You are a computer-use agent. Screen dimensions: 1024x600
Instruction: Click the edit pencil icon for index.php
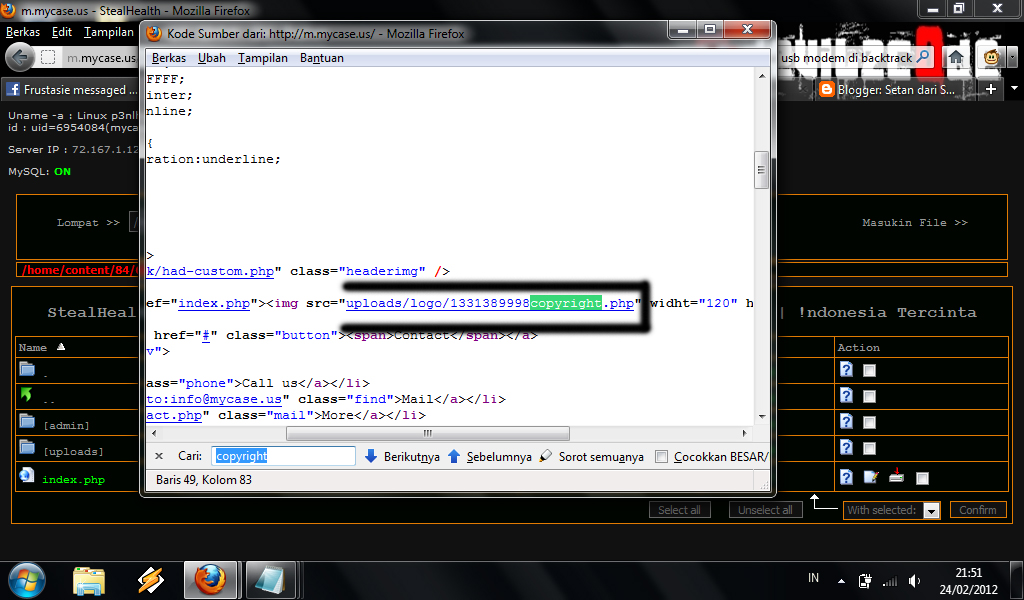(871, 477)
